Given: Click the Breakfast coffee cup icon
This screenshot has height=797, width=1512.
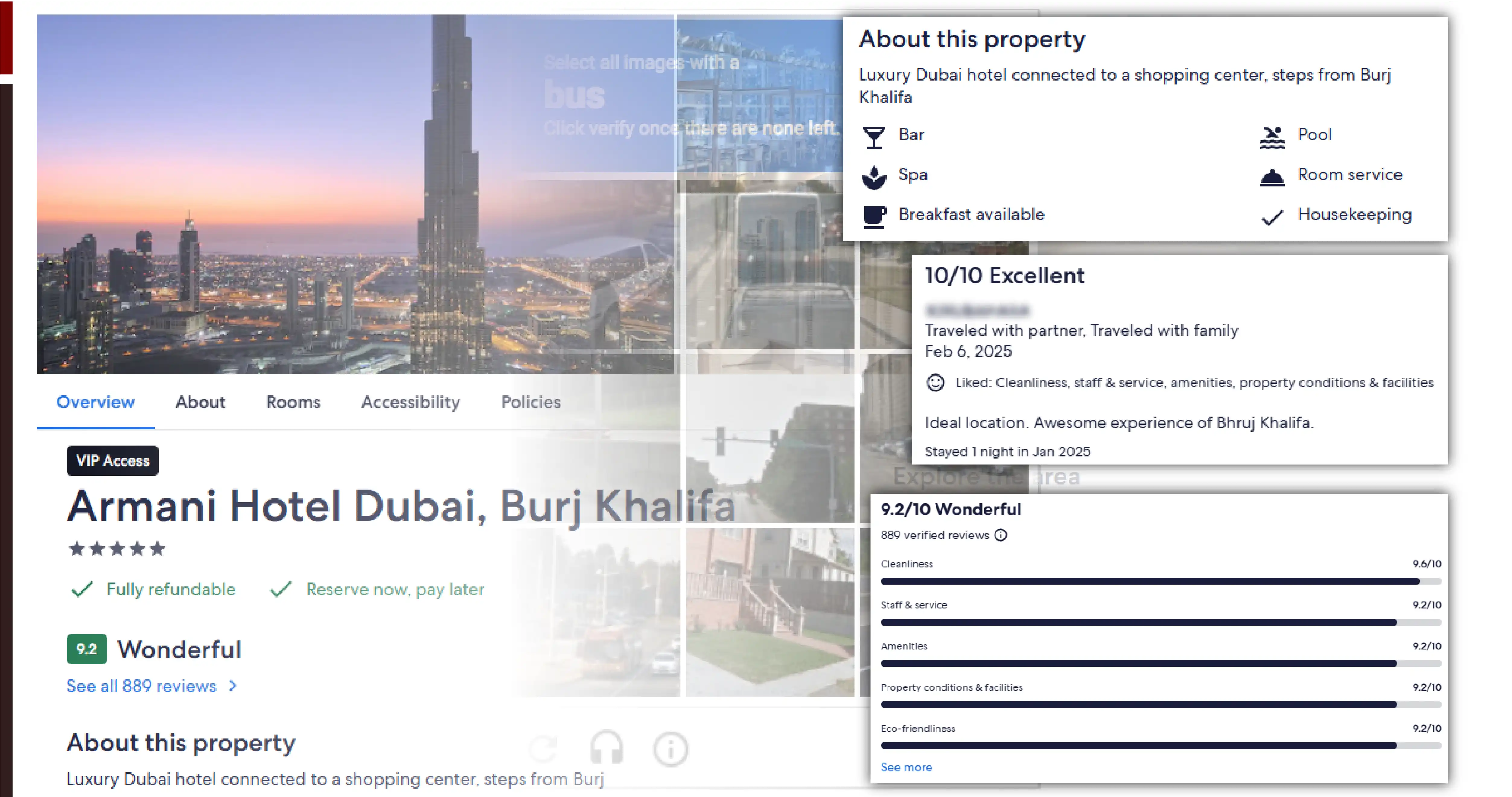Looking at the screenshot, I should 874,216.
